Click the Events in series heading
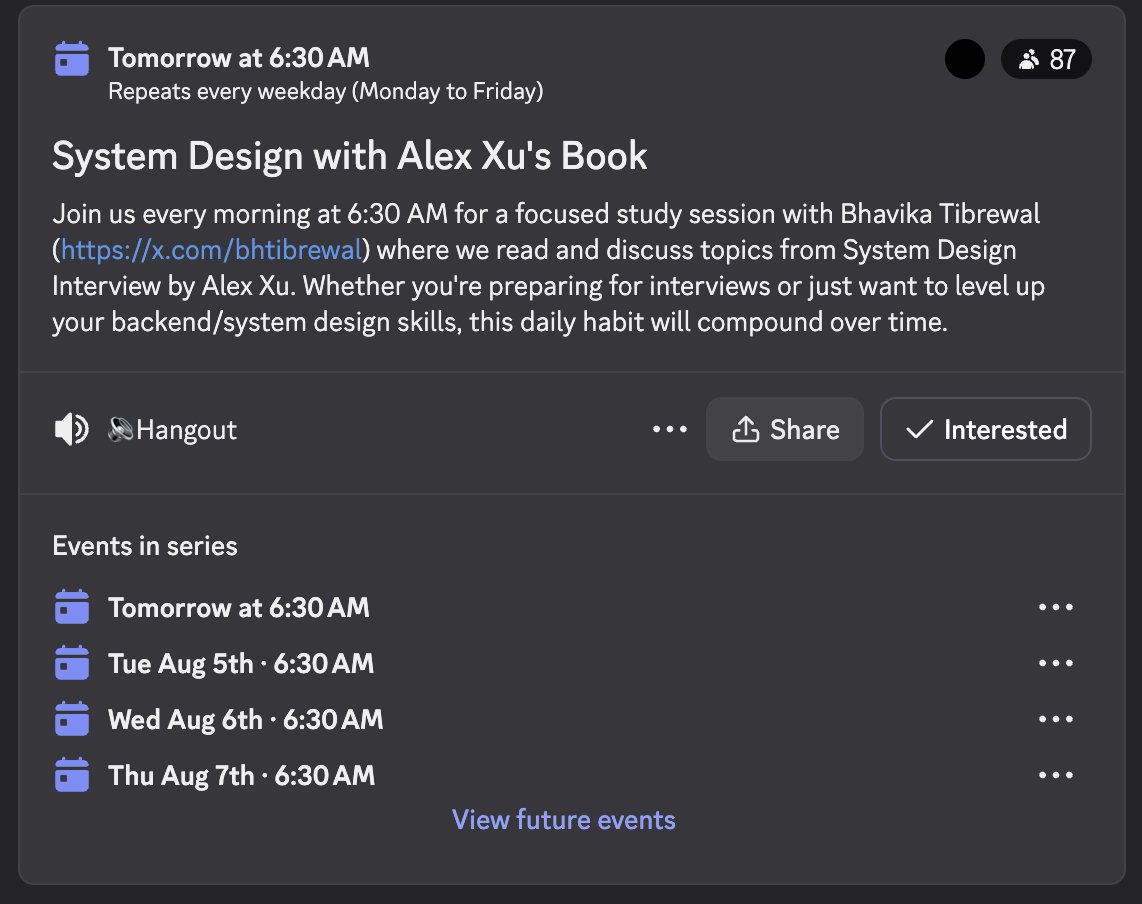The image size is (1142, 904). coord(145,546)
